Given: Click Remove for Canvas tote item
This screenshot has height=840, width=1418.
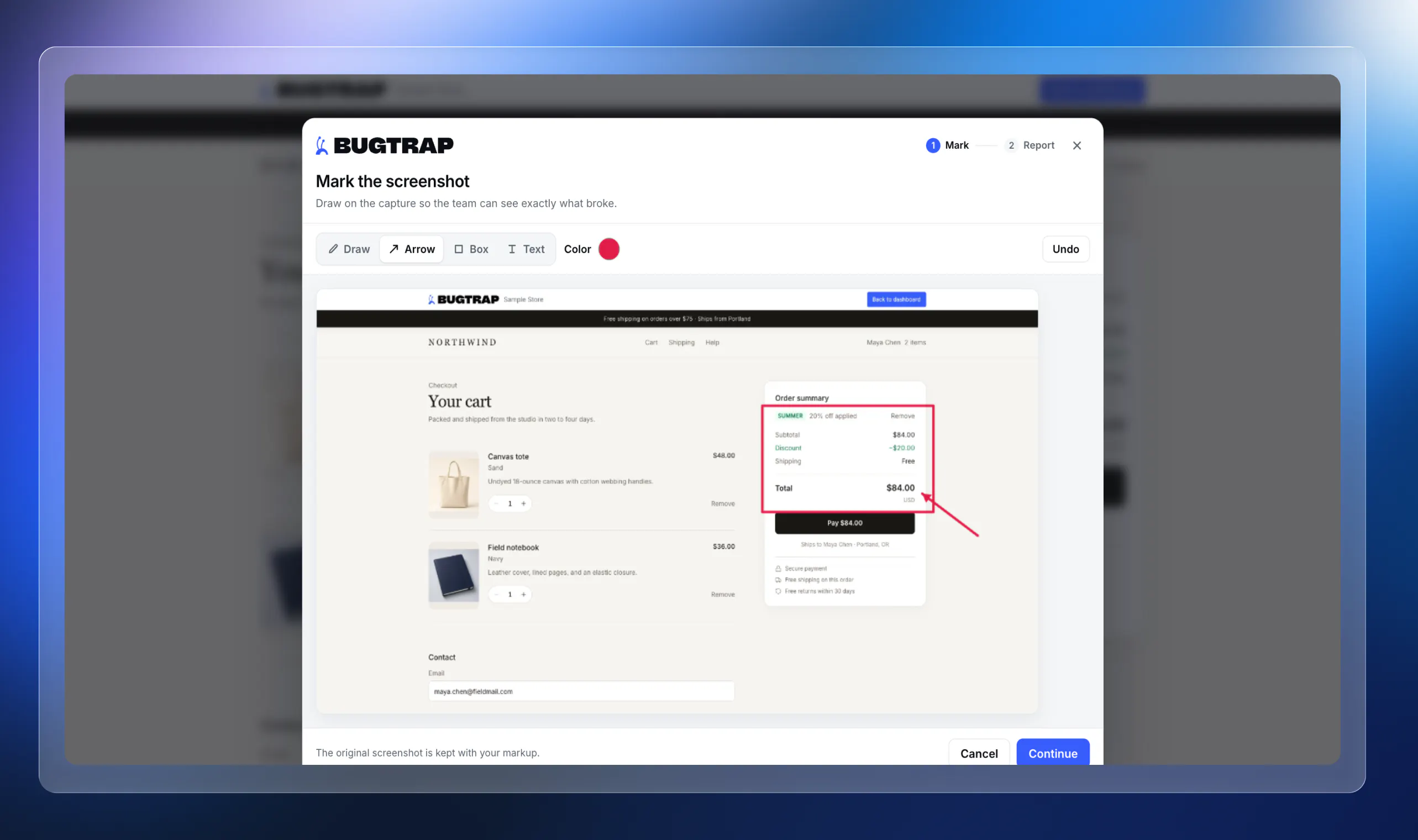Looking at the screenshot, I should click(723, 504).
